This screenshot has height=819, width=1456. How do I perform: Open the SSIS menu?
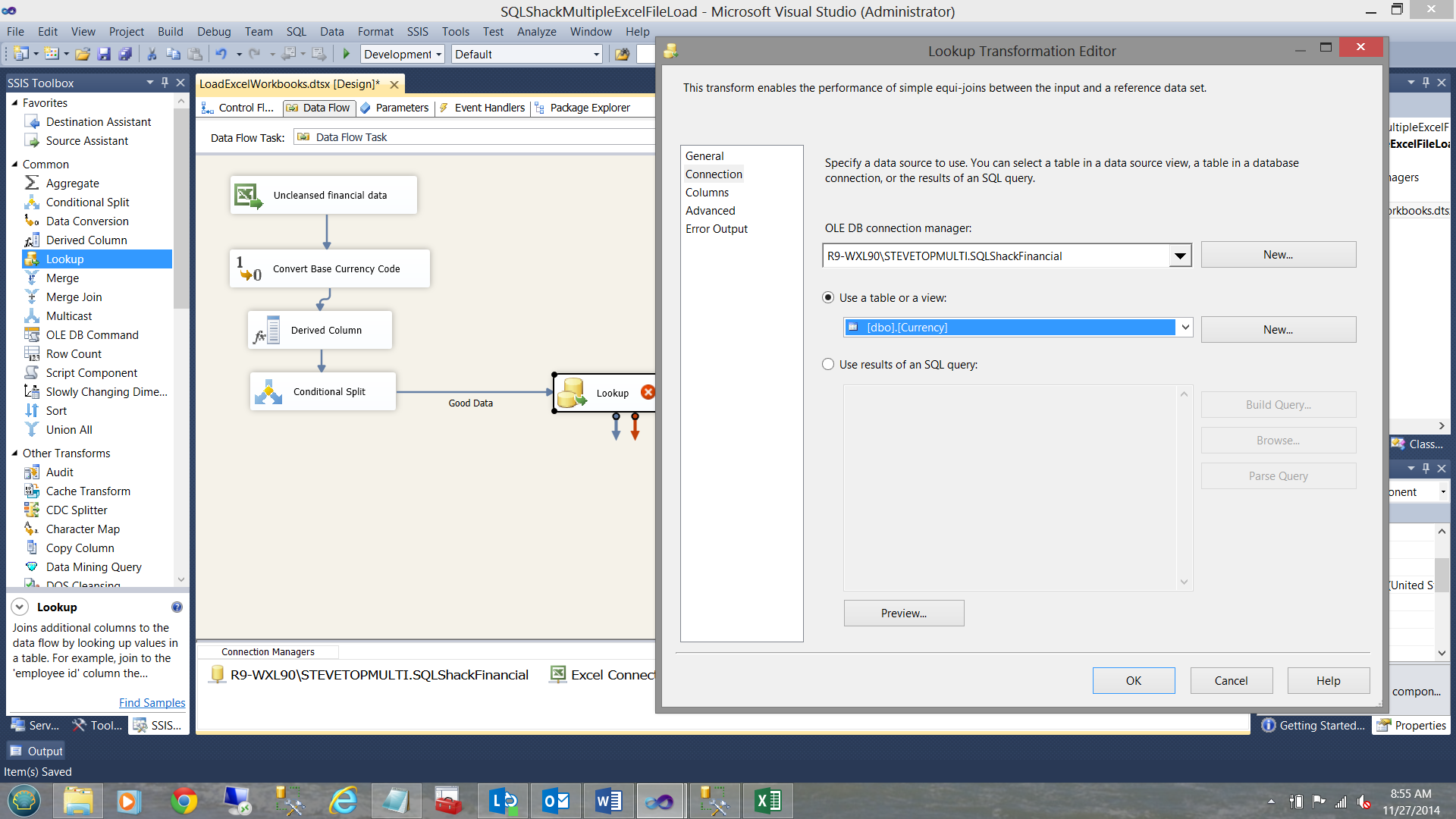pos(417,32)
